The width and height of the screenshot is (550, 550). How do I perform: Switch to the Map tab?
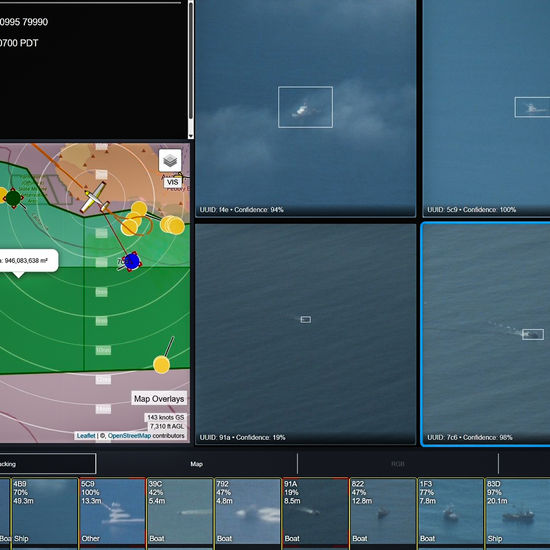pyautogui.click(x=196, y=464)
